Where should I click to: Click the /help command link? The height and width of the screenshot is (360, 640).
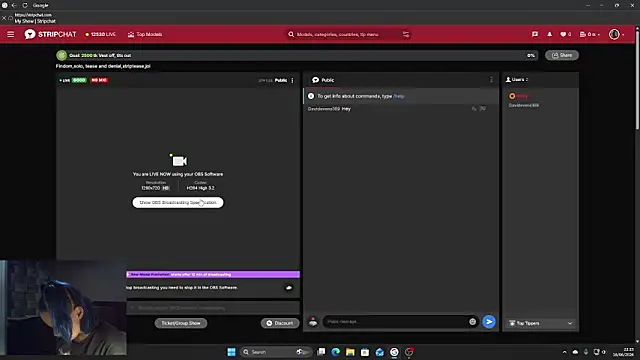click(399, 96)
